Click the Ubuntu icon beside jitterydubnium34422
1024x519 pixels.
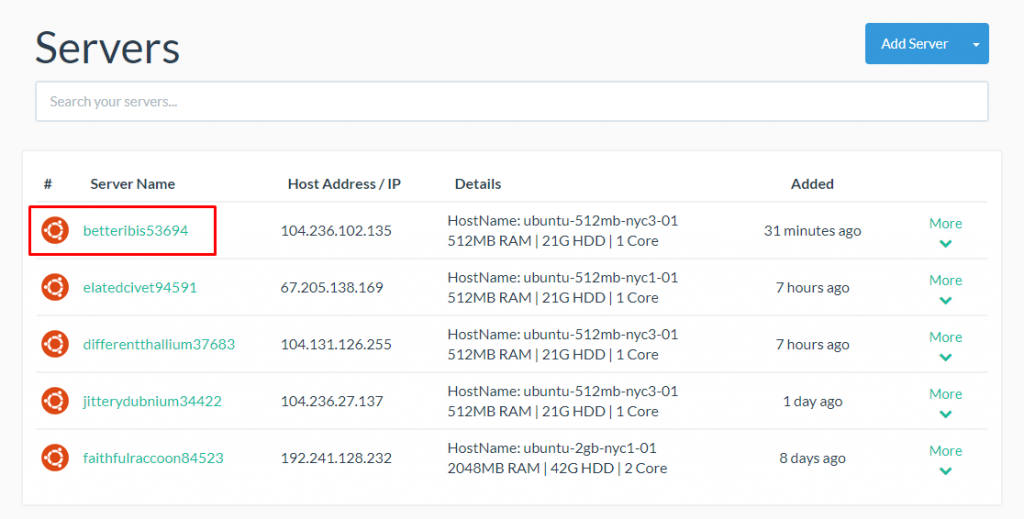click(x=55, y=401)
